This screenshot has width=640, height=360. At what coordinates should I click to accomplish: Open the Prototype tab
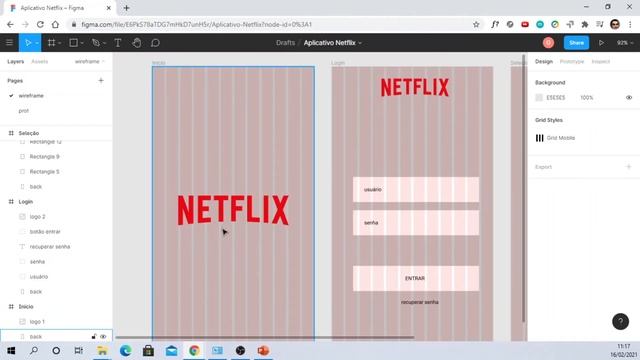pyautogui.click(x=572, y=61)
